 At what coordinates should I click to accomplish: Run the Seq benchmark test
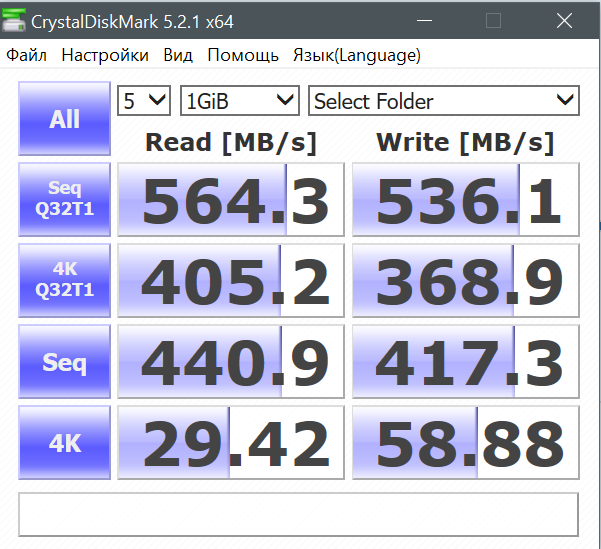point(65,361)
